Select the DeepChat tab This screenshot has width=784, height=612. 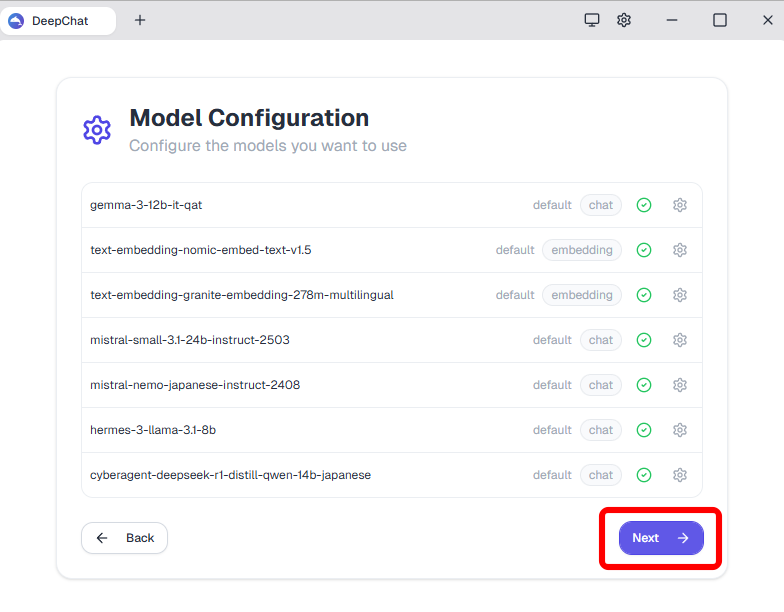pyautogui.click(x=58, y=21)
